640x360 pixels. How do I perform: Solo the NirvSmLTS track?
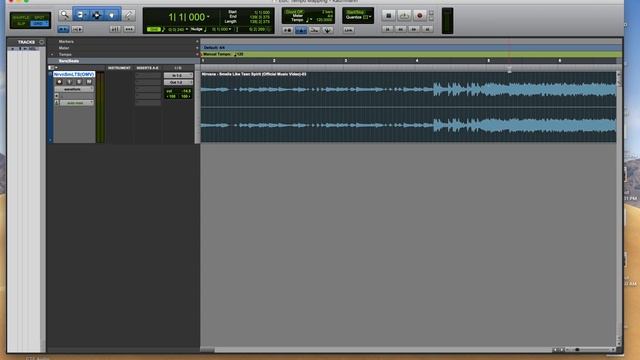coord(79,82)
